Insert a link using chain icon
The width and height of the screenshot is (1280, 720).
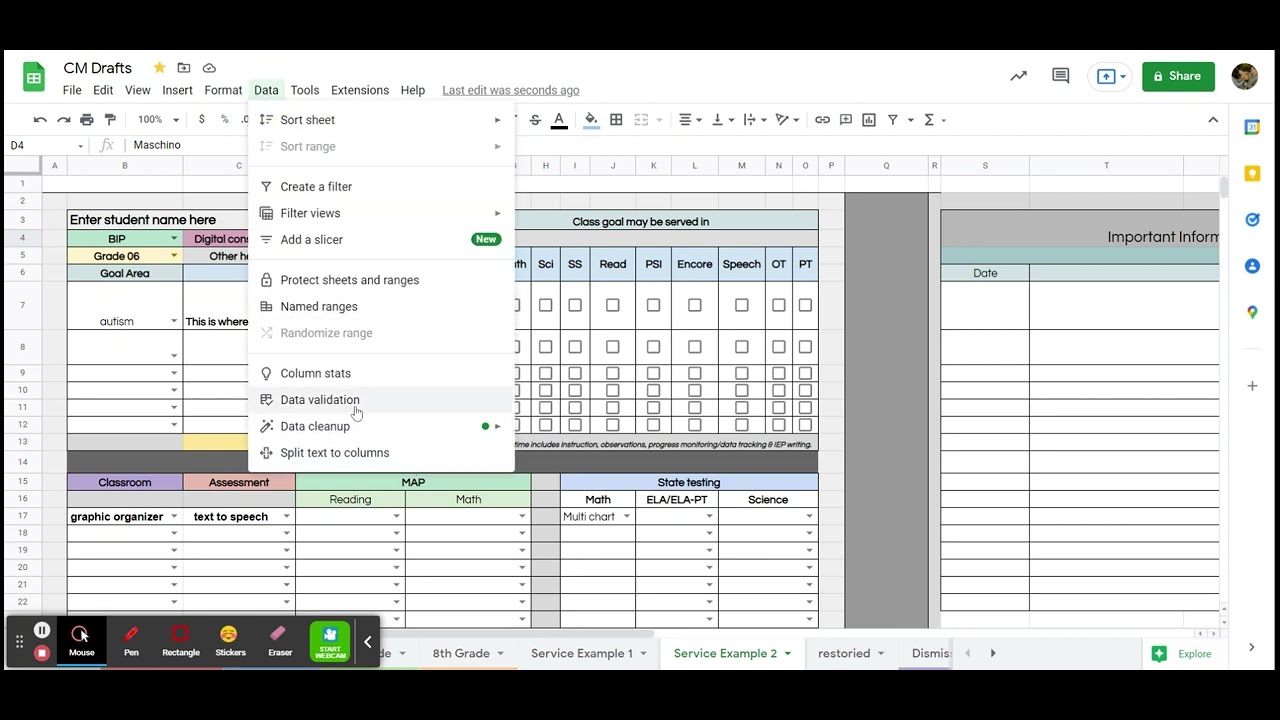822,120
